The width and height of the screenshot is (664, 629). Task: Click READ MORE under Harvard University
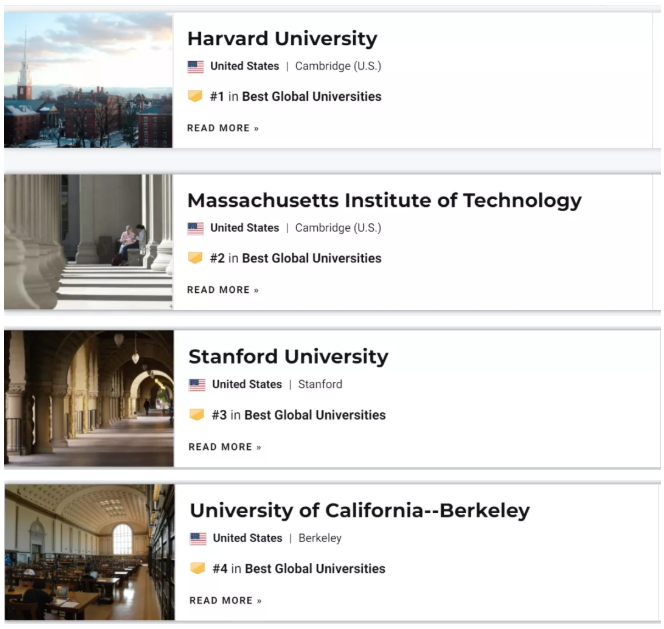tap(223, 128)
